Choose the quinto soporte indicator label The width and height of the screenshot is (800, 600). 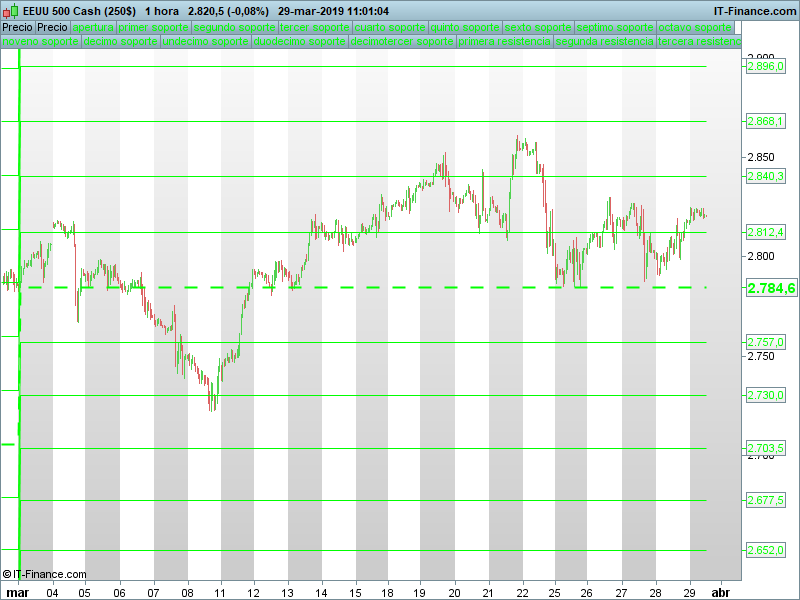[465, 27]
